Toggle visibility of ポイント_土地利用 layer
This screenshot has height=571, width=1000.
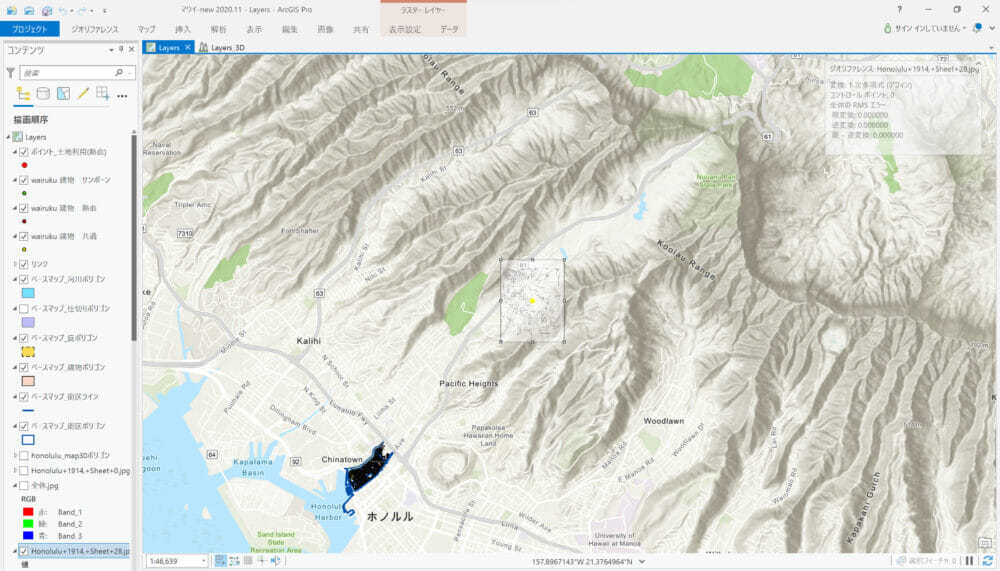[24, 152]
